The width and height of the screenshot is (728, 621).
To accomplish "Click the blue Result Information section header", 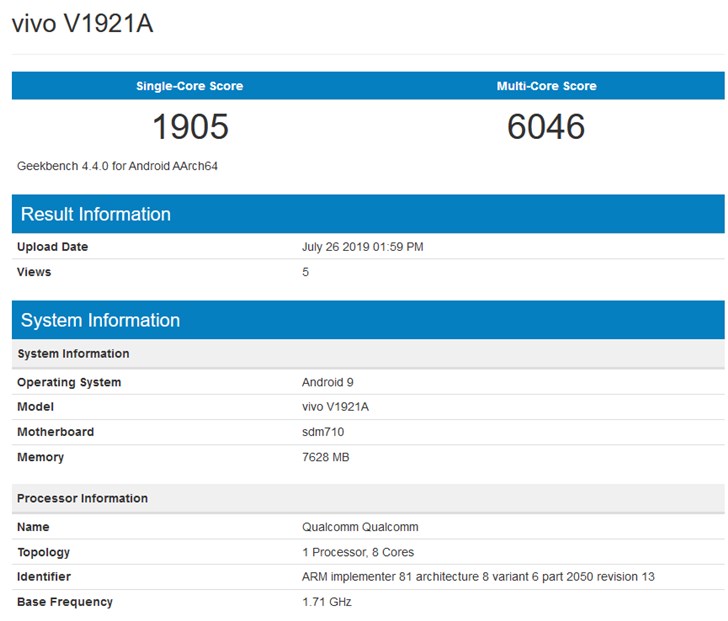I will [x=96, y=214].
